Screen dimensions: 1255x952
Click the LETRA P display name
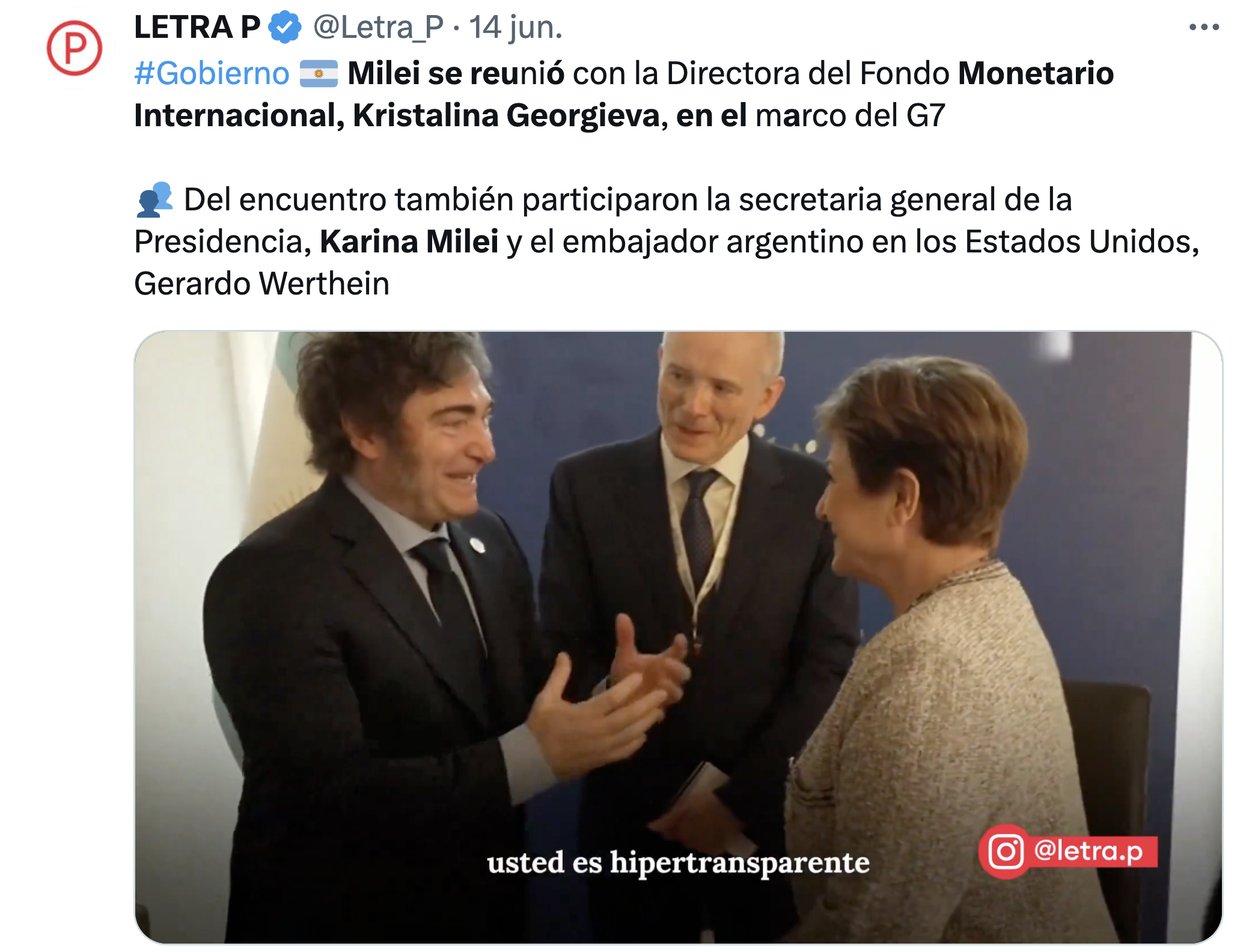[197, 27]
